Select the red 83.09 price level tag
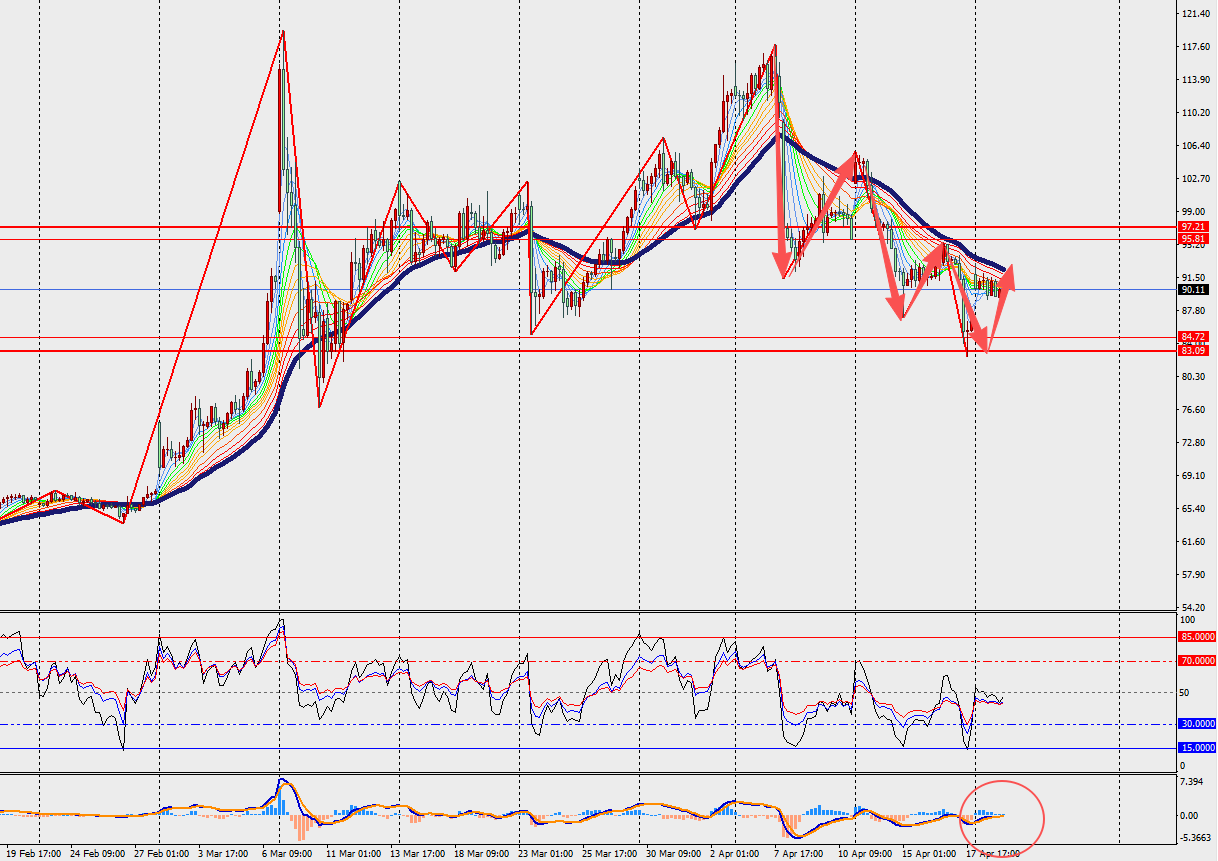The height and width of the screenshot is (861, 1218). point(1193,351)
